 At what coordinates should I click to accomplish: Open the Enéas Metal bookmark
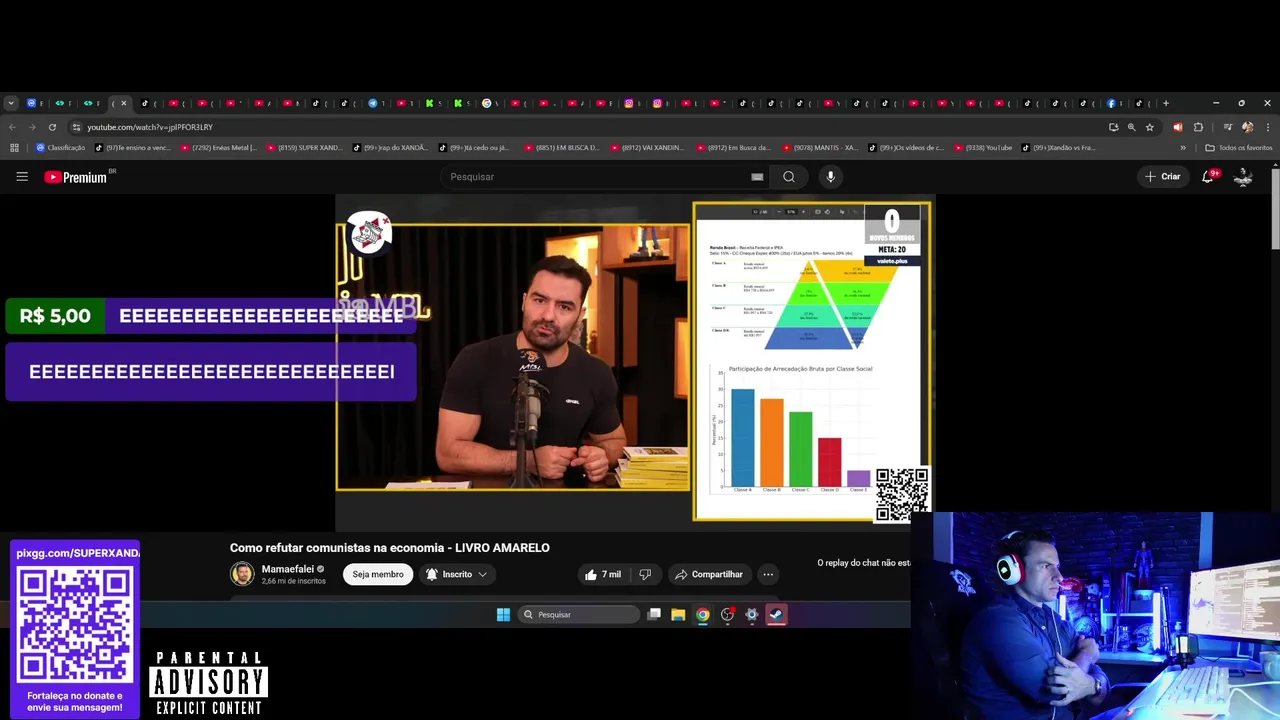pos(218,148)
